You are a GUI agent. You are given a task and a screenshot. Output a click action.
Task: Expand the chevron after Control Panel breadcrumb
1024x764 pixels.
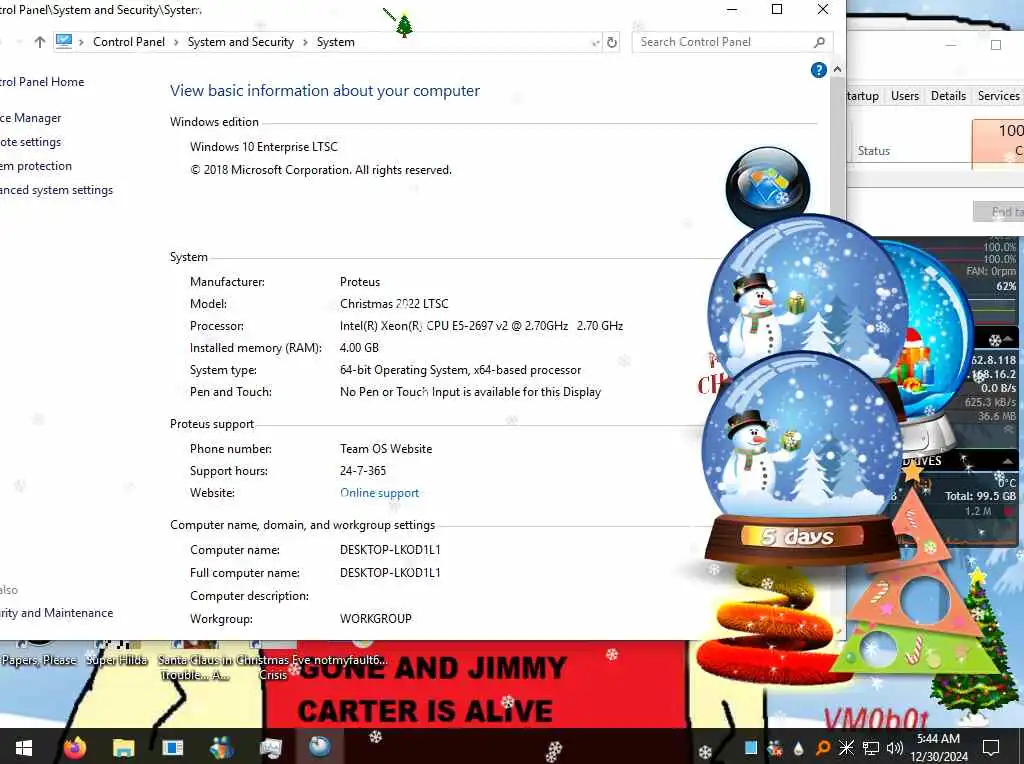(176, 42)
